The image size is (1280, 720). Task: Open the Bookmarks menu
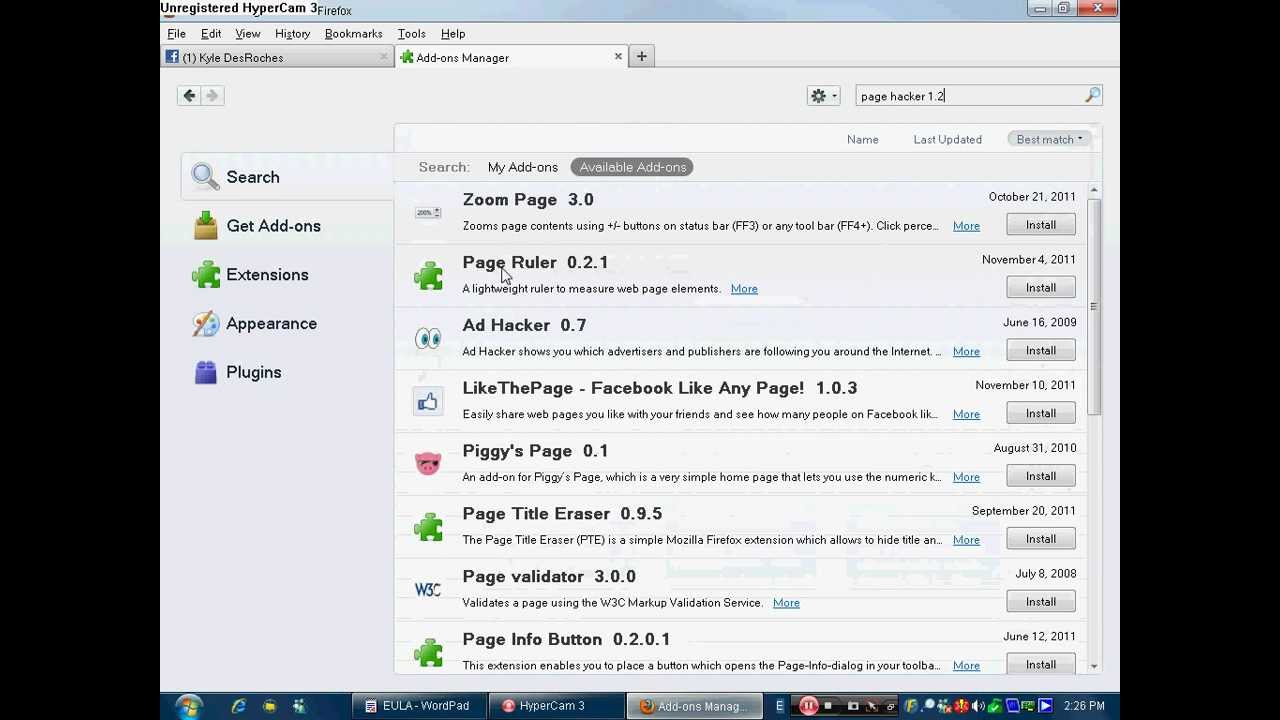[354, 34]
